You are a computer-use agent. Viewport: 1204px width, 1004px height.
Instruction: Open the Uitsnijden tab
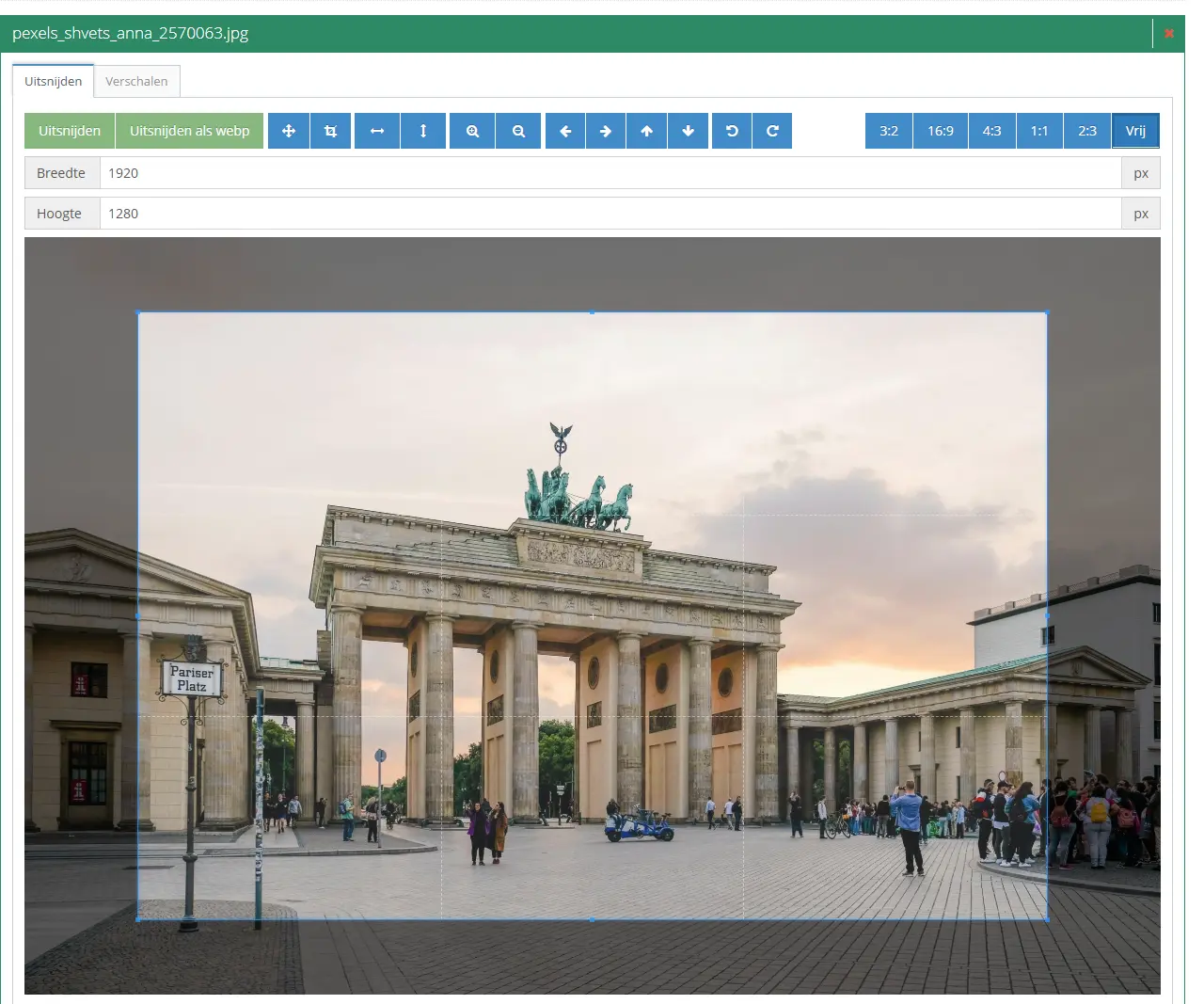54,81
